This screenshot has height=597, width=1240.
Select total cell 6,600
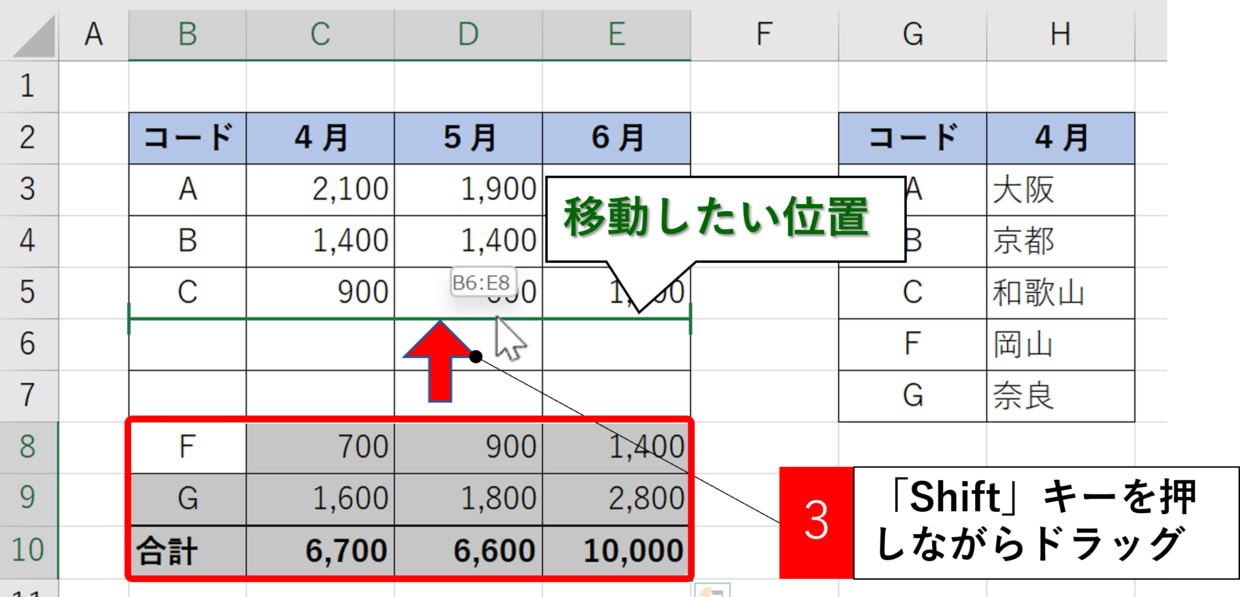pos(468,551)
